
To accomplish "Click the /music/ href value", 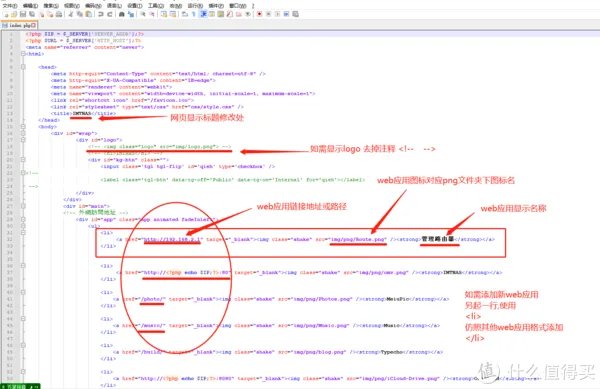I will [x=153, y=326].
